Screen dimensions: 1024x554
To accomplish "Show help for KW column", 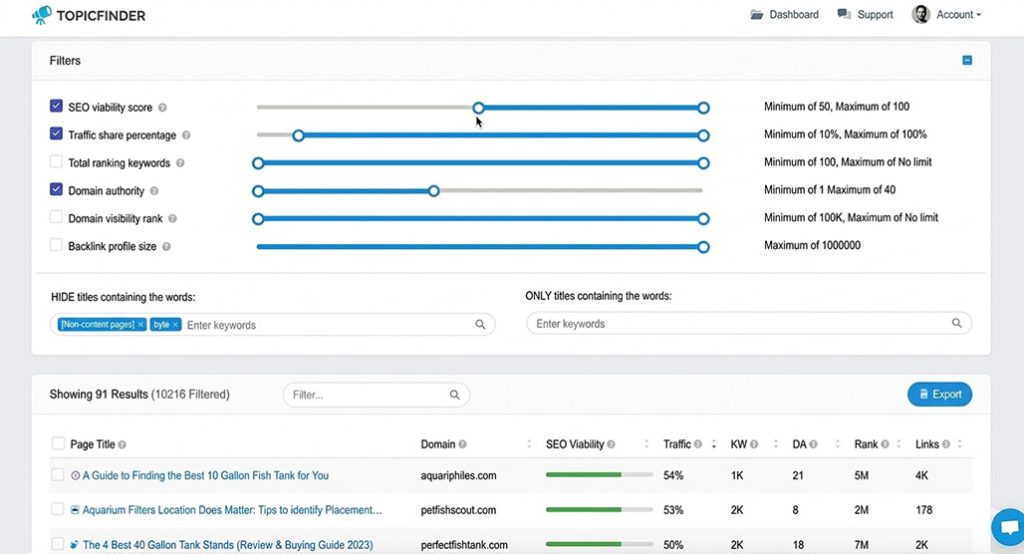I will (754, 444).
